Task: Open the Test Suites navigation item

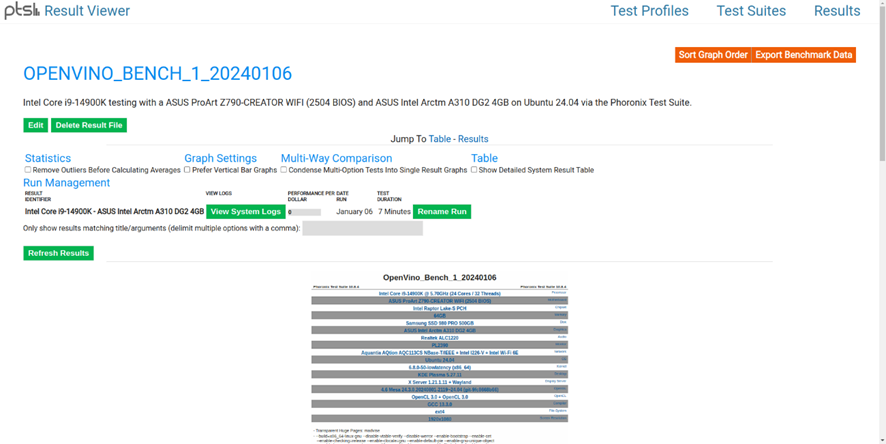Action: point(751,11)
